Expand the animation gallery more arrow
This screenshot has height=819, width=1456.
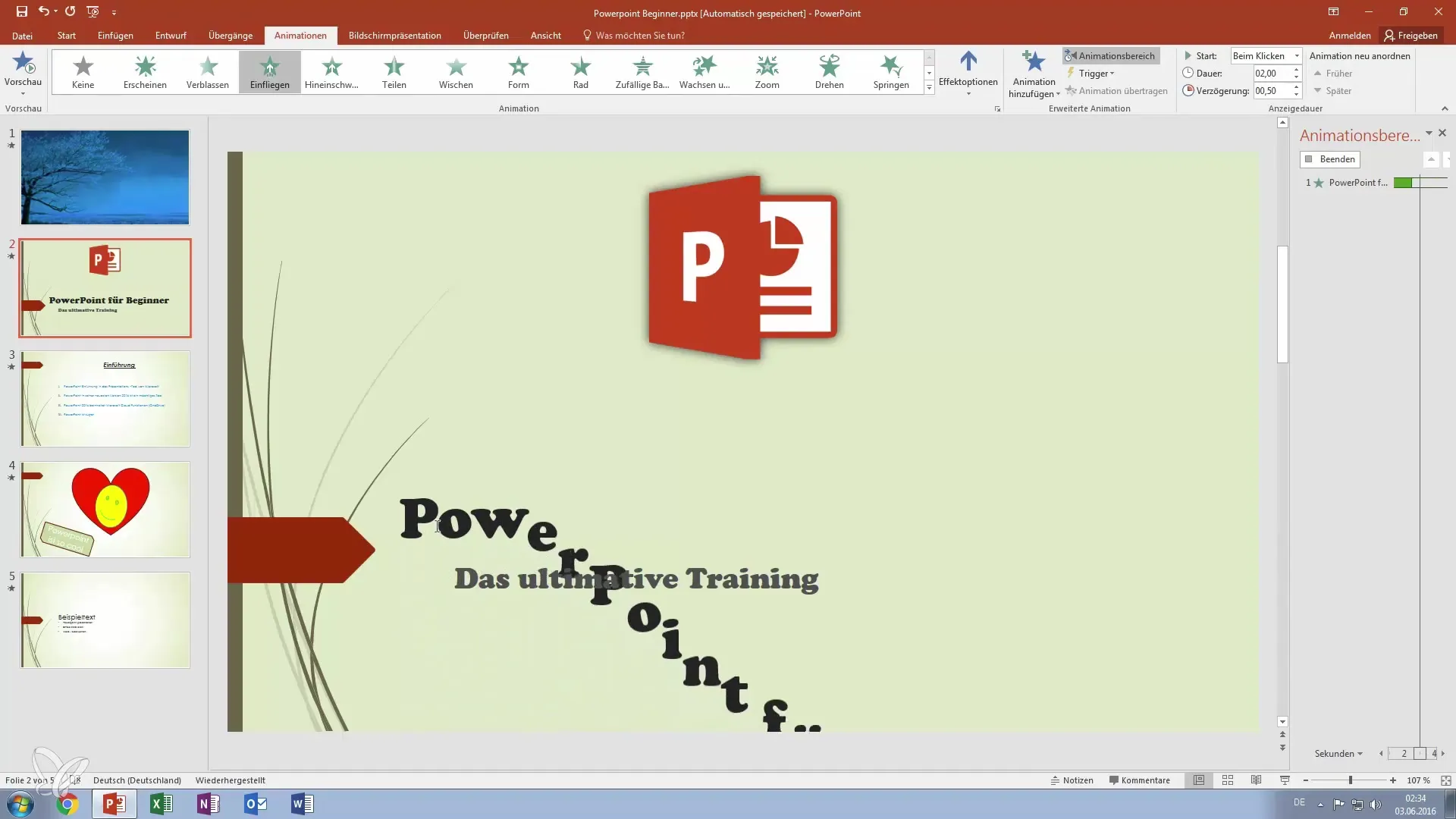[929, 88]
